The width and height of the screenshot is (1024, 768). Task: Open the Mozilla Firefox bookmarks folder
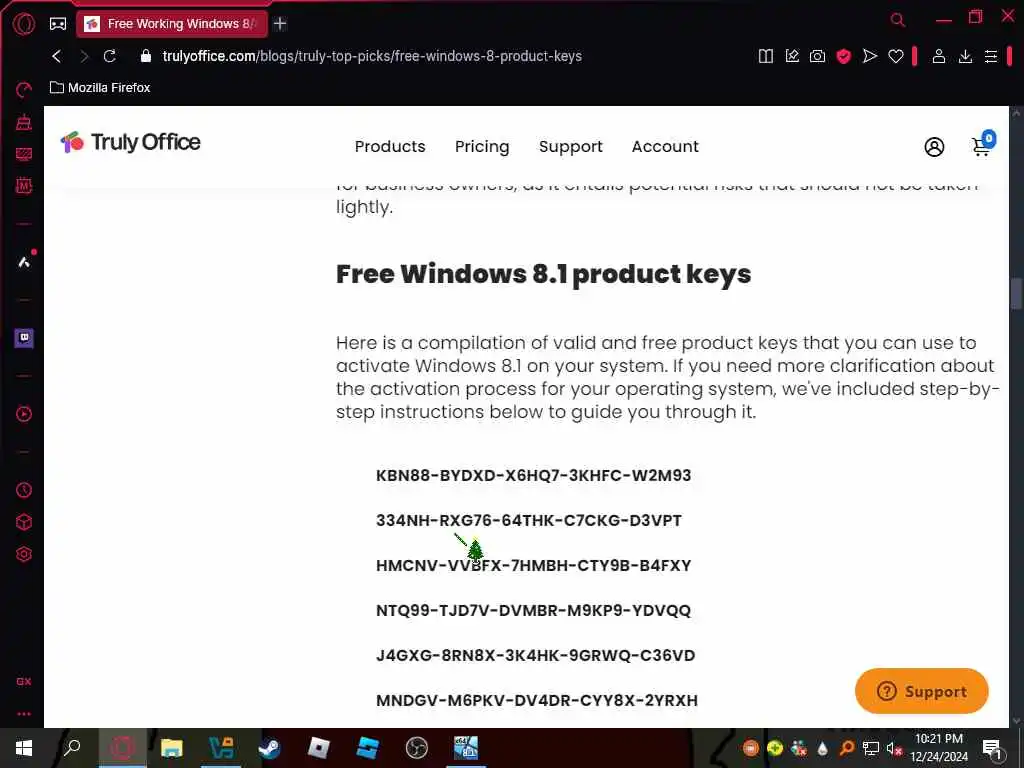point(100,88)
